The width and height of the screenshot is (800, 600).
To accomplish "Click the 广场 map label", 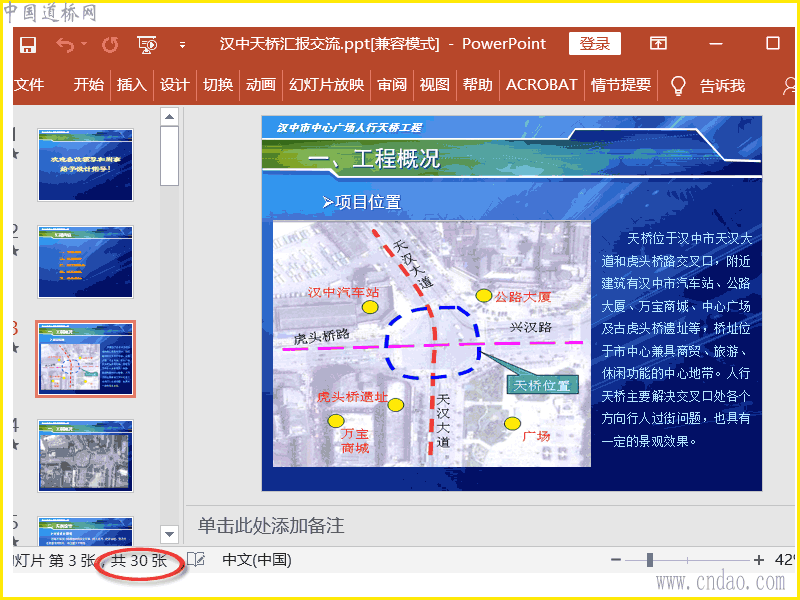I will [x=536, y=436].
